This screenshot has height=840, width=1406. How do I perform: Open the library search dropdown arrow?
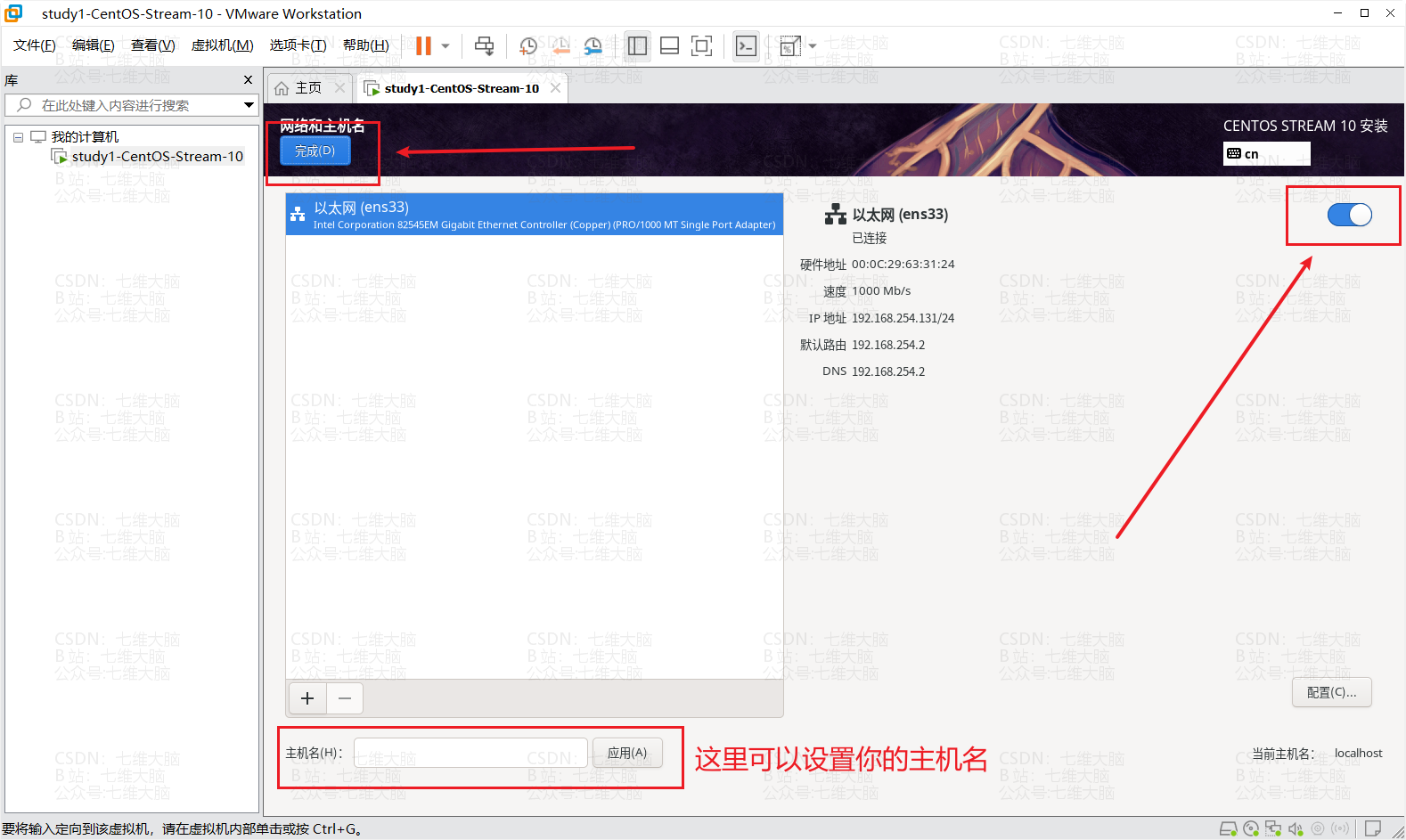click(249, 105)
